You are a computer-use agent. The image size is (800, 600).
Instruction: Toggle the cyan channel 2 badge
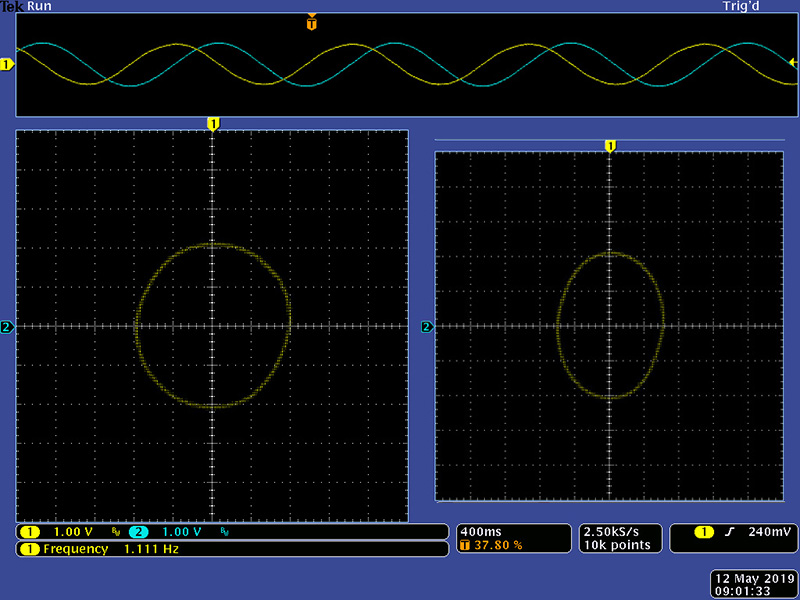138,533
